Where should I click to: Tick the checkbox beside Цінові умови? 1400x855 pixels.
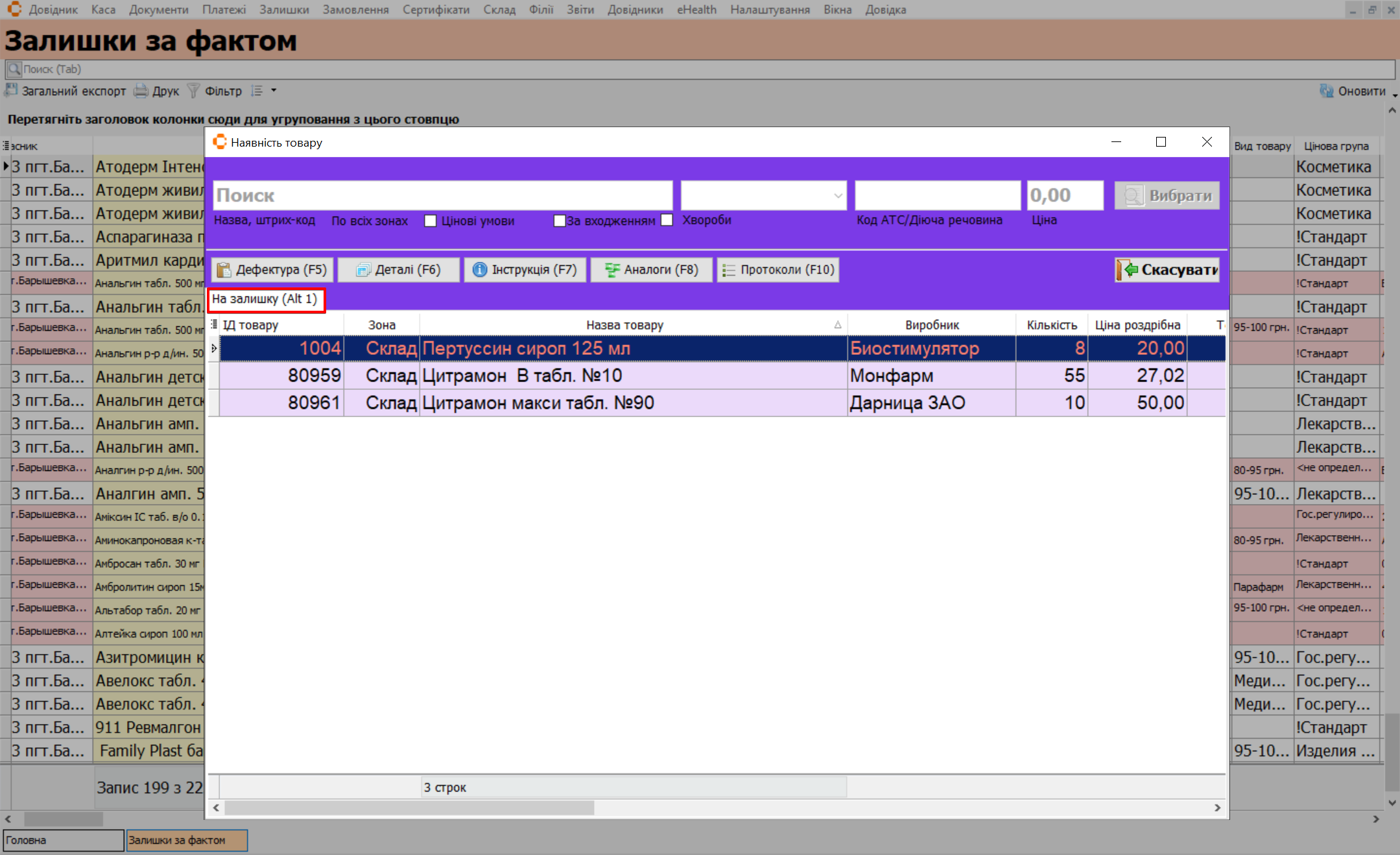[431, 221]
